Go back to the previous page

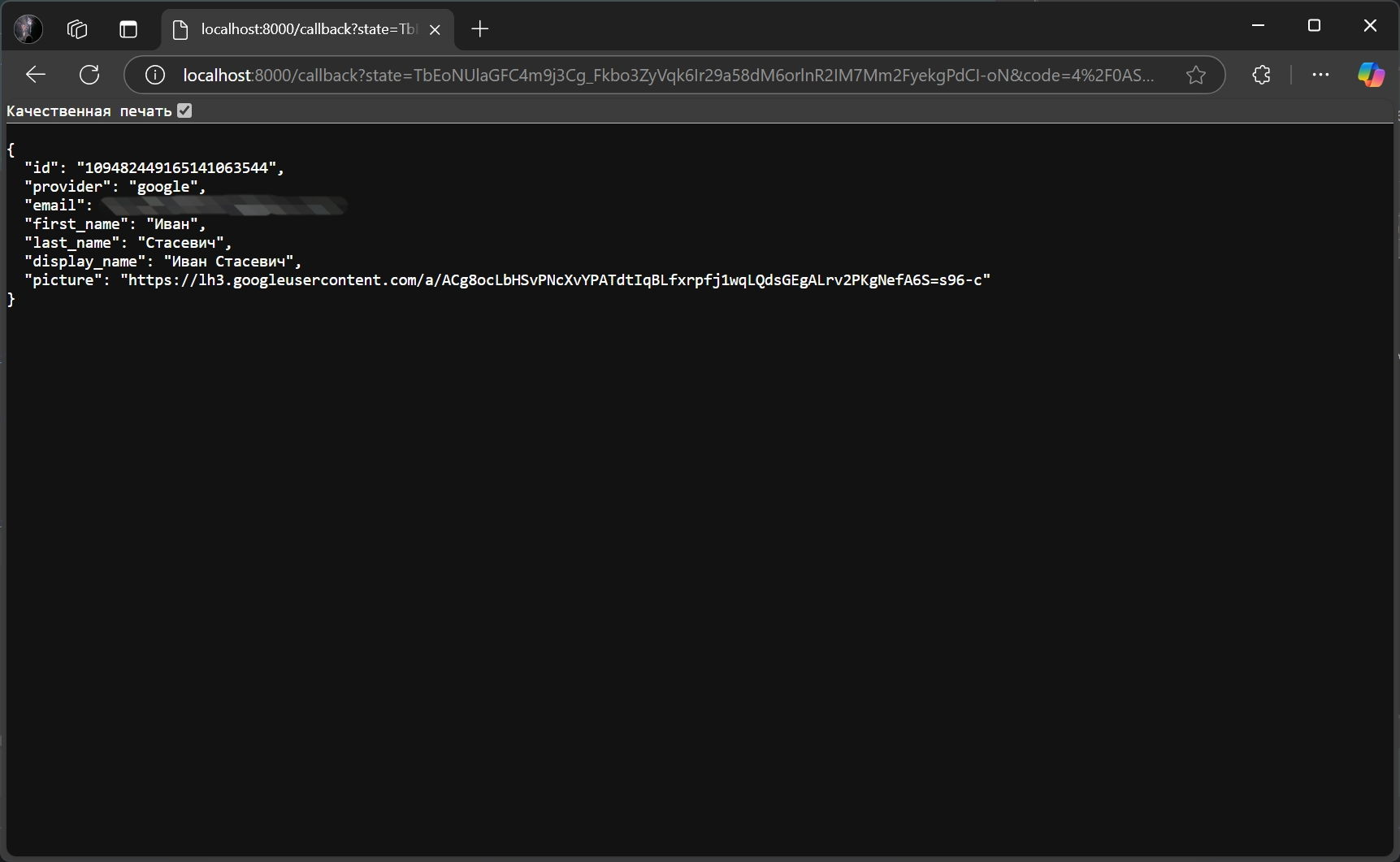(35, 75)
